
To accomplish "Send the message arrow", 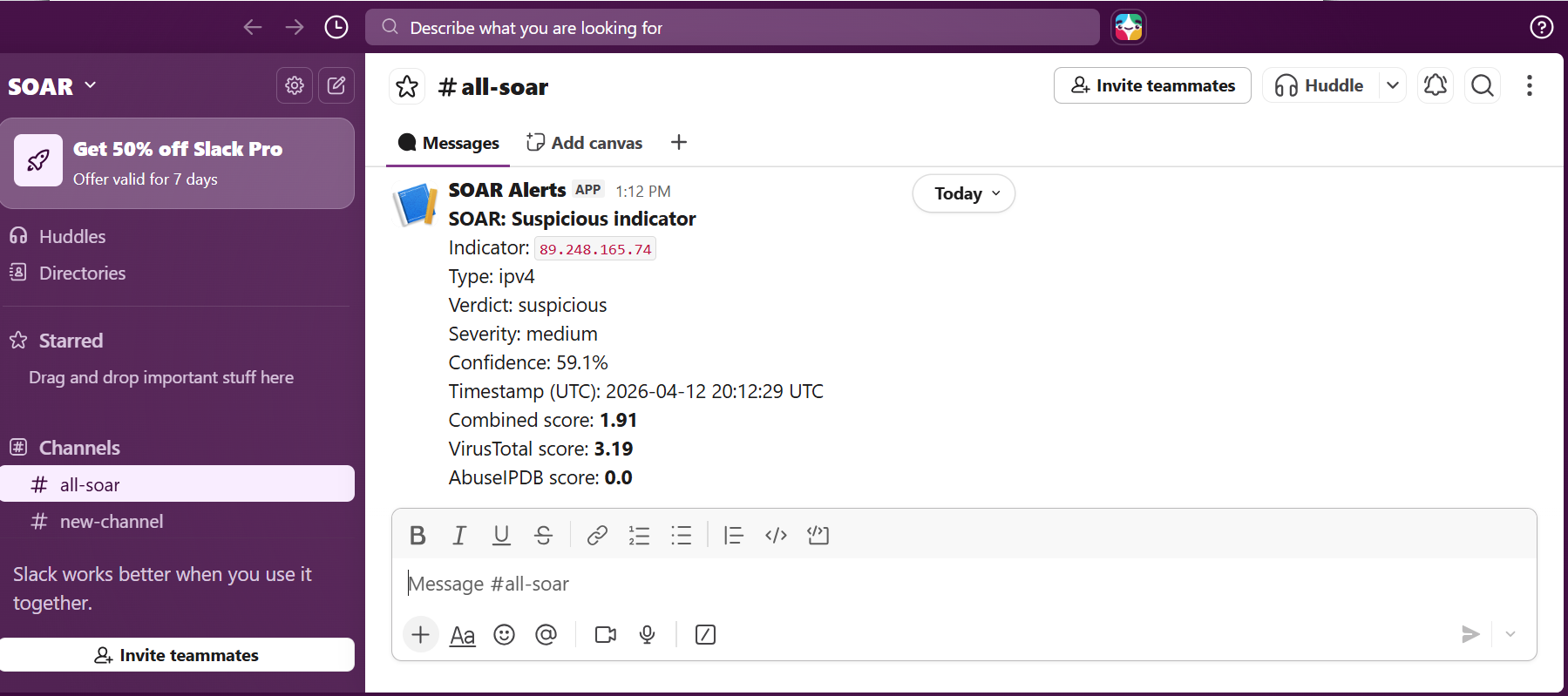I will pos(1470,634).
